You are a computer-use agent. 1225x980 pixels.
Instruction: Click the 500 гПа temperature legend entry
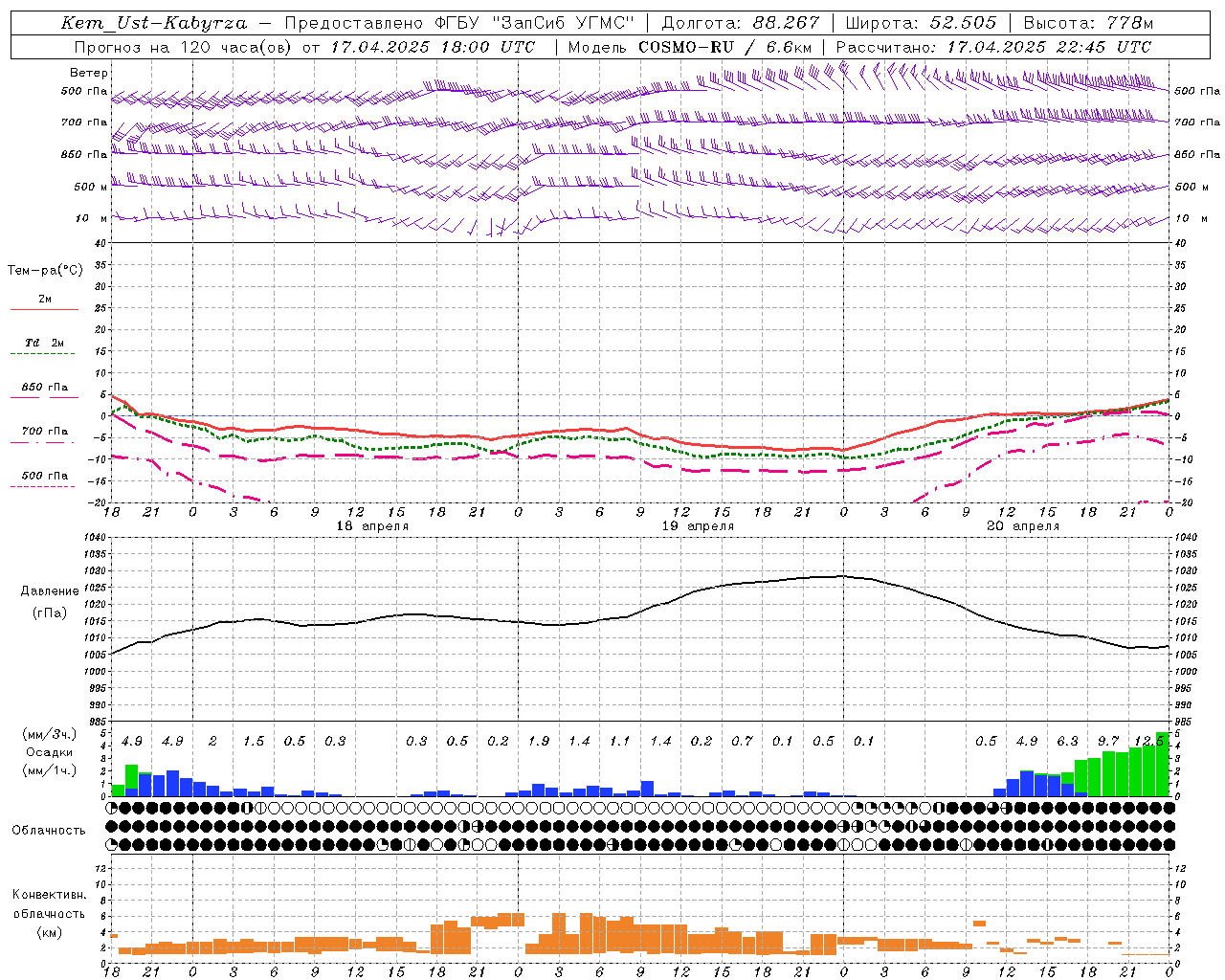tap(45, 476)
